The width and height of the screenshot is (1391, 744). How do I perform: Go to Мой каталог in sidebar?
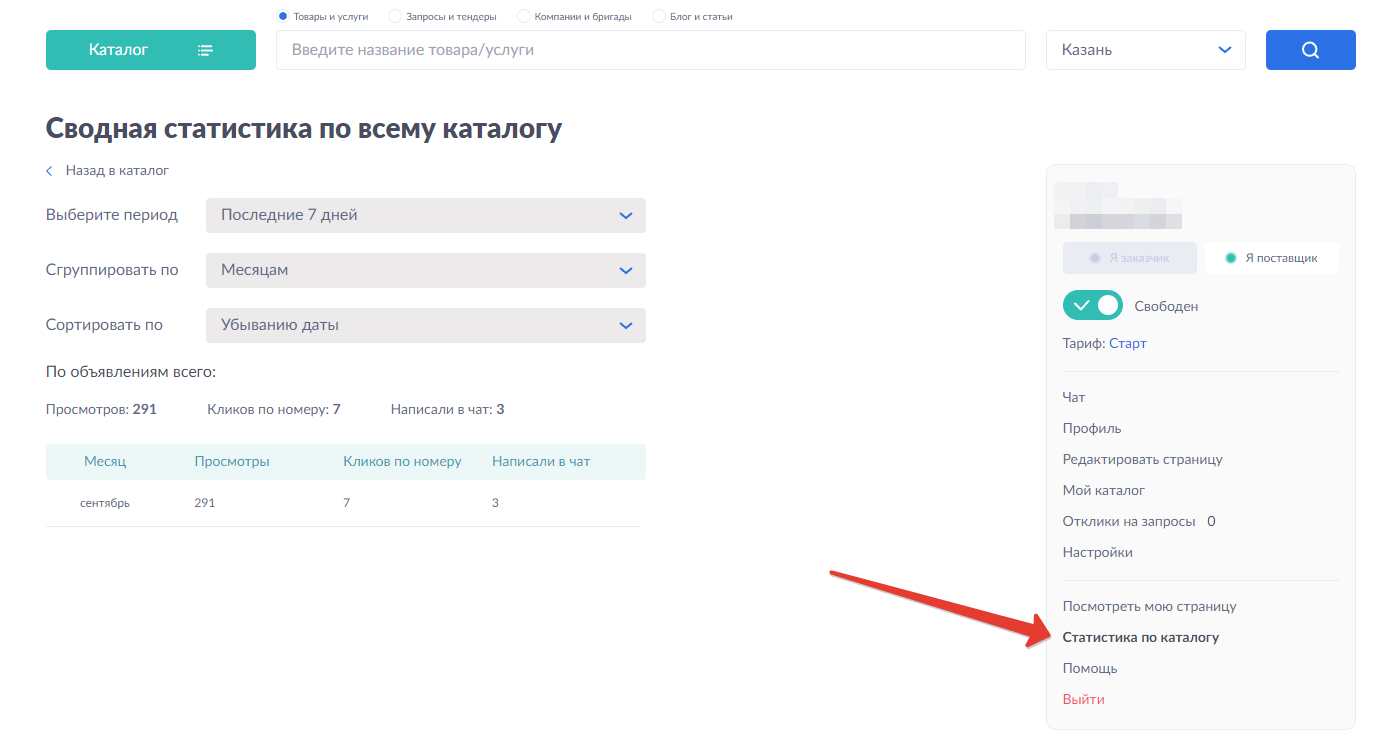pyautogui.click(x=1103, y=490)
